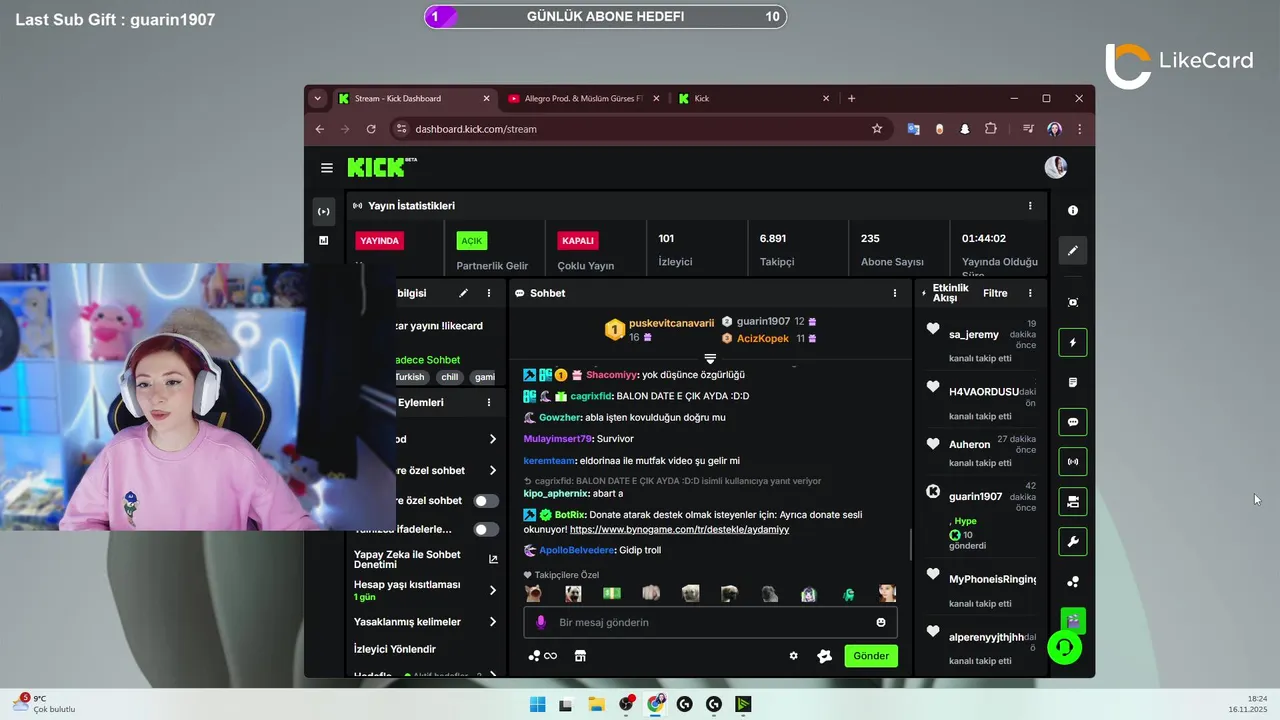
Task: Bookmark page with the star icon
Action: 877,129
